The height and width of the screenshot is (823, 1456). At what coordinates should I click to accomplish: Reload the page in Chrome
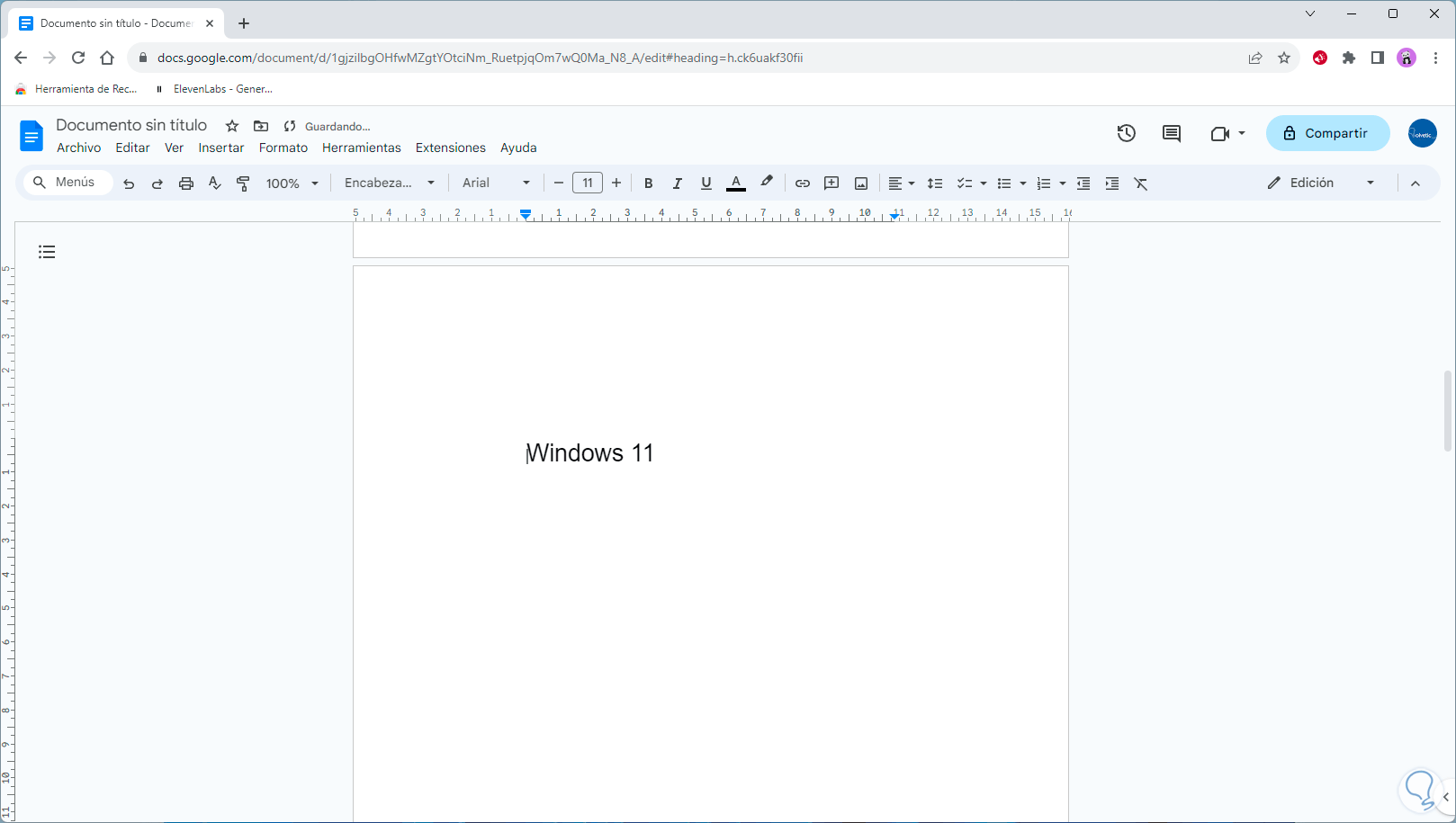coord(78,58)
